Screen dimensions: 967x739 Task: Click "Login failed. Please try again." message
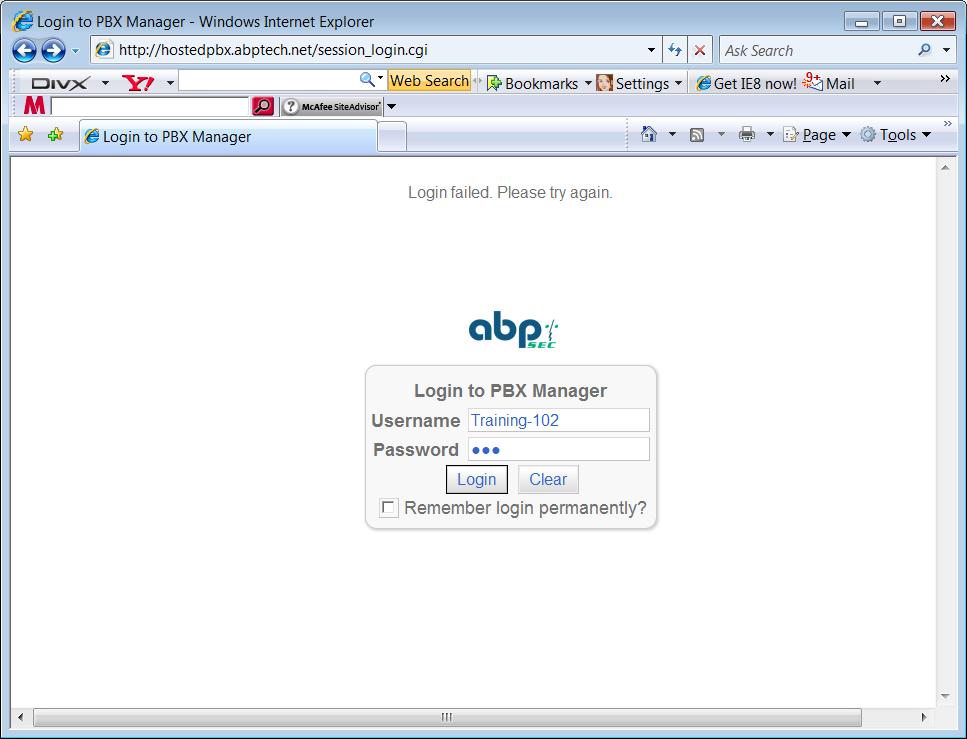[510, 192]
